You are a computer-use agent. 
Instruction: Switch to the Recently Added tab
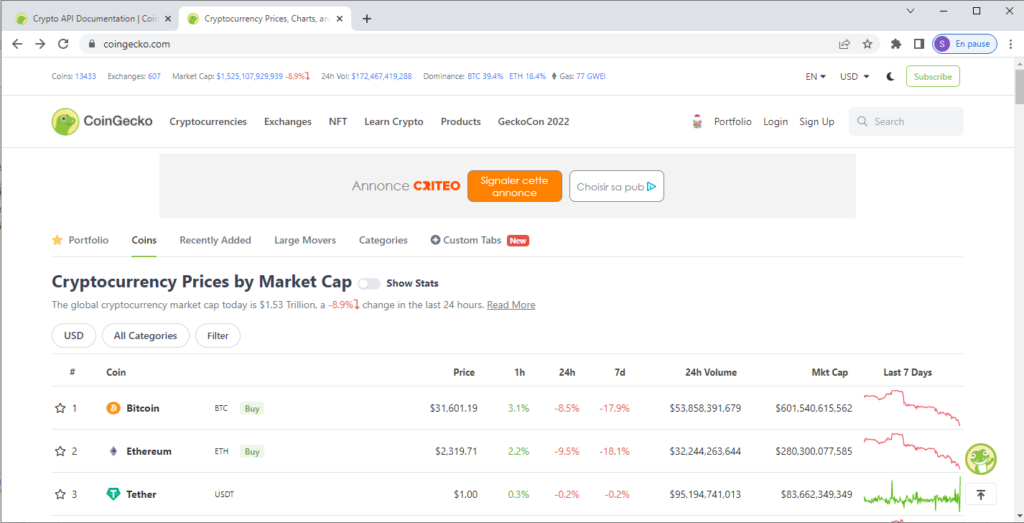point(215,240)
